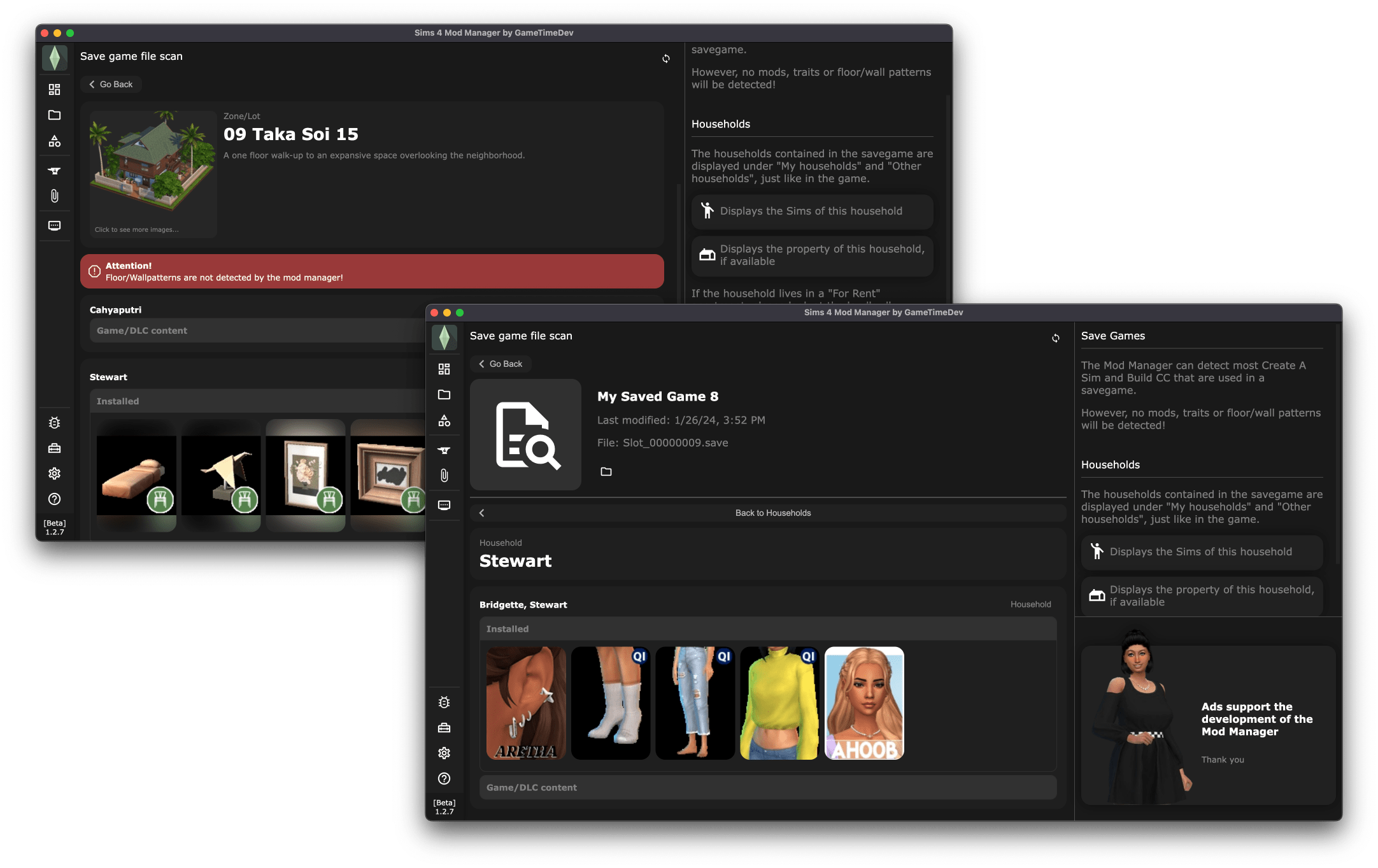
Task: Open settings gear in back window sidebar
Action: coord(54,473)
